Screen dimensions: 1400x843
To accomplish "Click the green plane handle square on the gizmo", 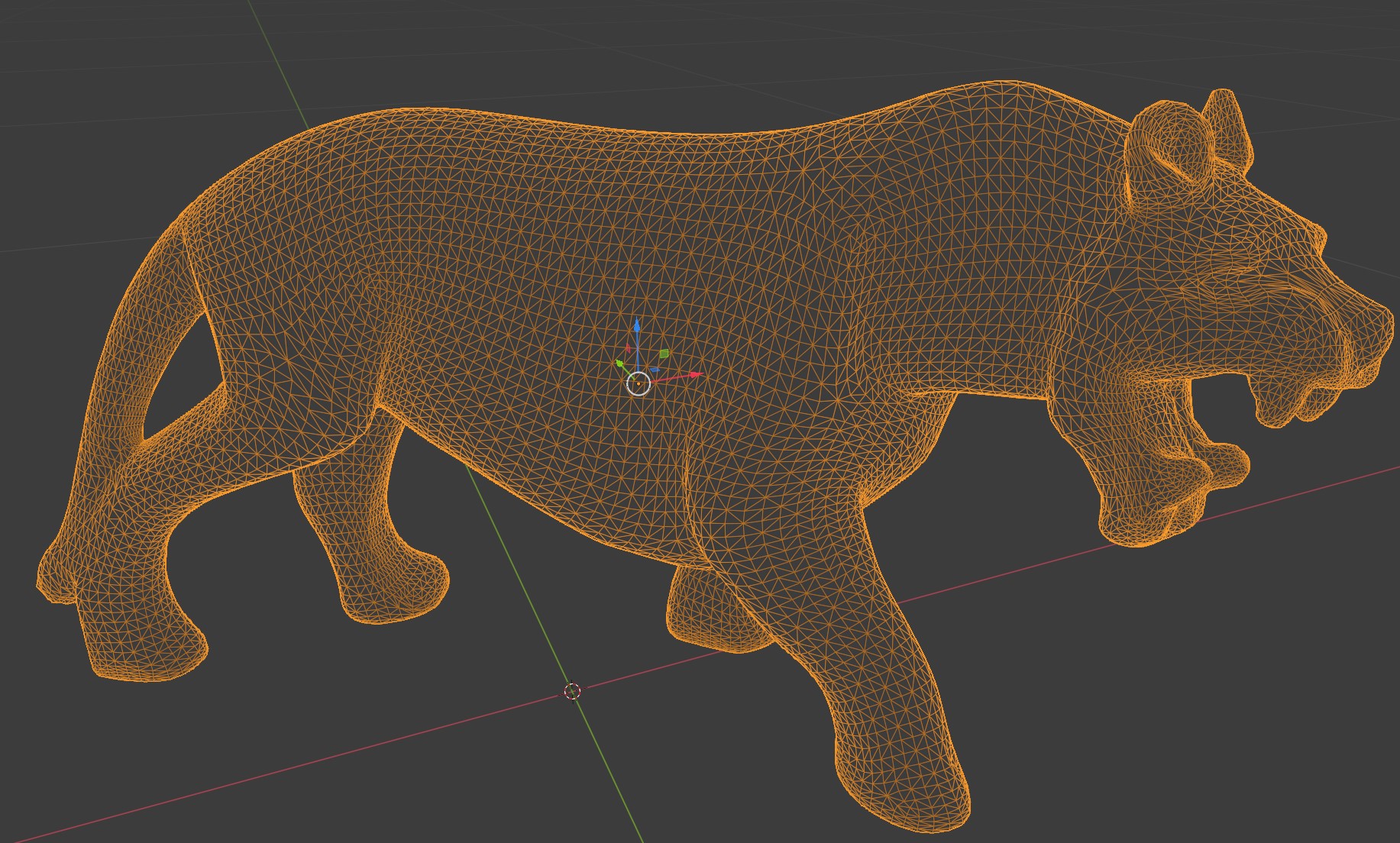I will pyautogui.click(x=664, y=354).
